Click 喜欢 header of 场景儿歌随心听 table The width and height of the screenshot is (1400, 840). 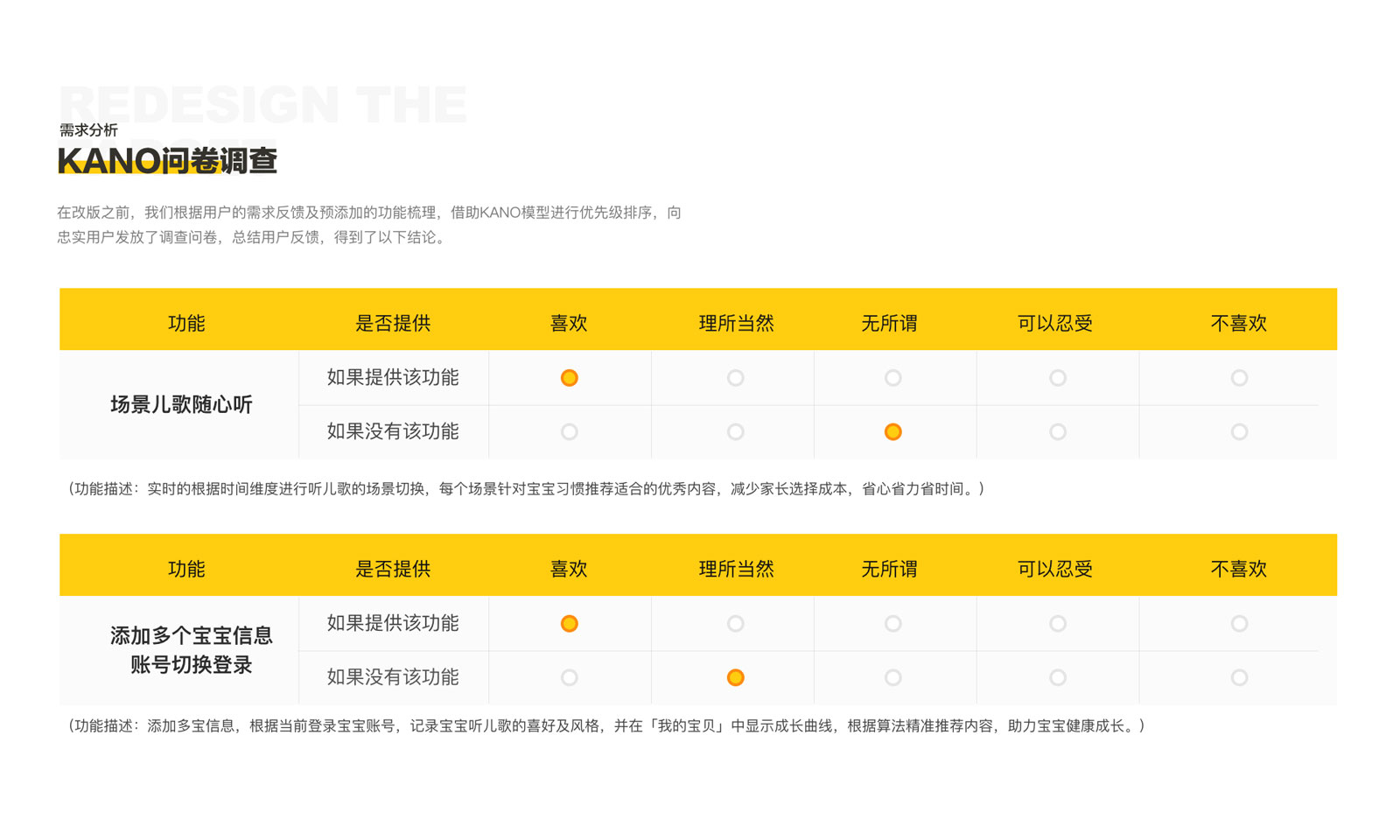click(x=569, y=324)
